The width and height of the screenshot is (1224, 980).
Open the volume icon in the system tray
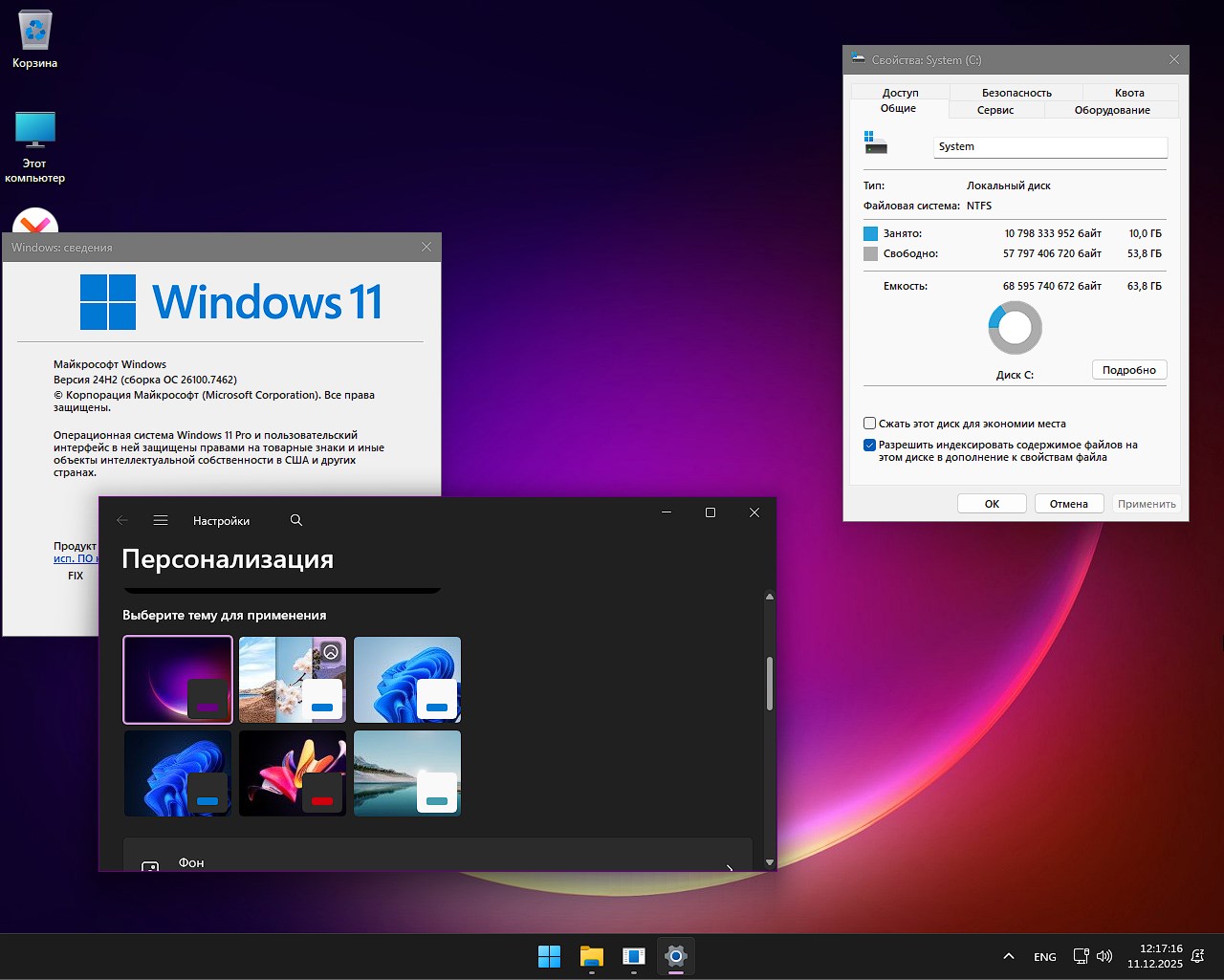(1104, 955)
